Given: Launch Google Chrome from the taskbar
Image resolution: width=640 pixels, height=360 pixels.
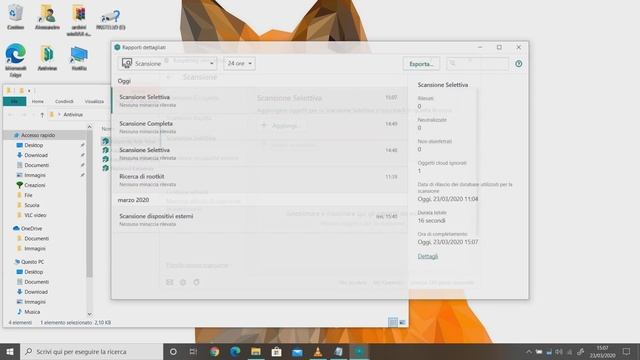Looking at the screenshot, I should tap(214, 351).
